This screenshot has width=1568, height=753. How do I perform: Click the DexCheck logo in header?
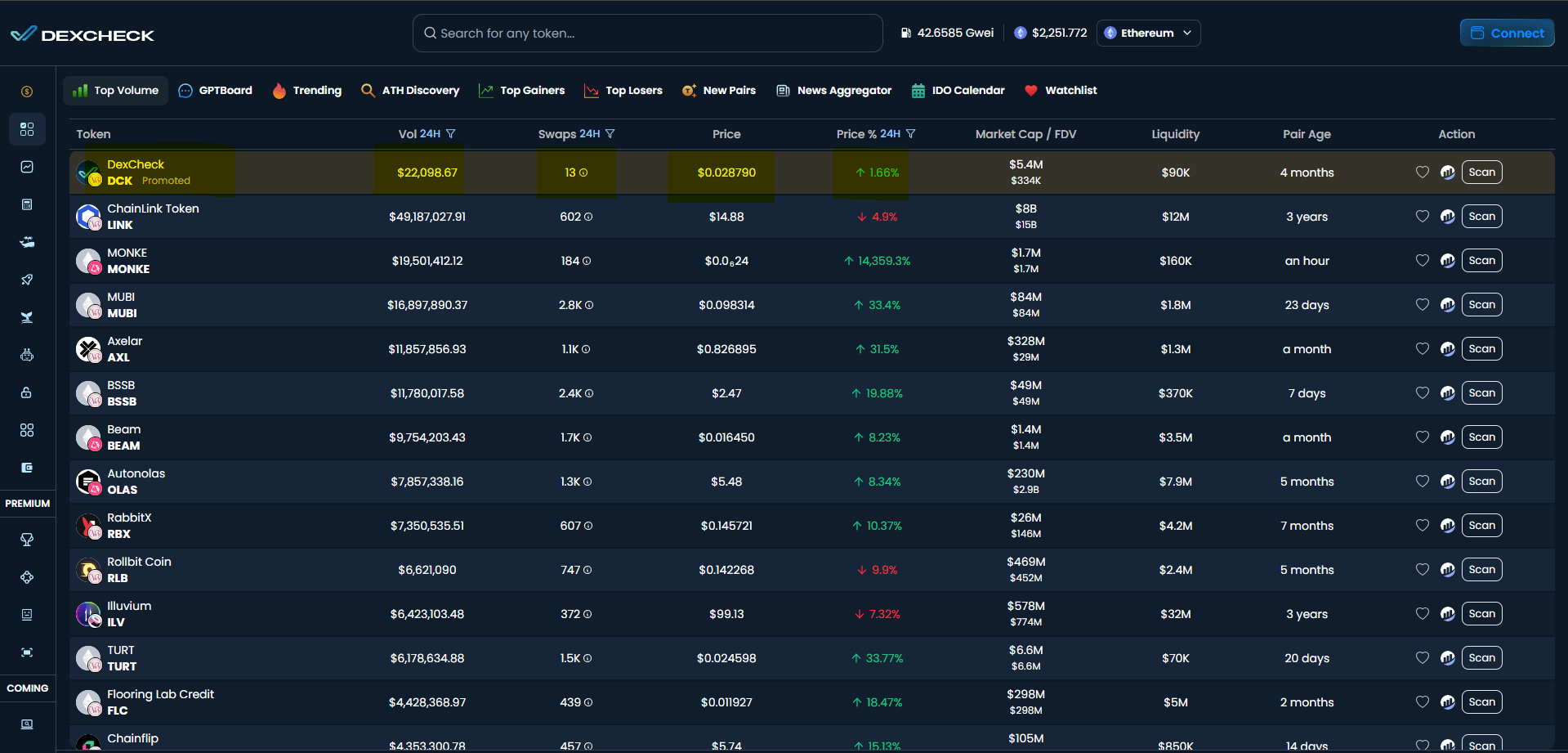coord(82,34)
